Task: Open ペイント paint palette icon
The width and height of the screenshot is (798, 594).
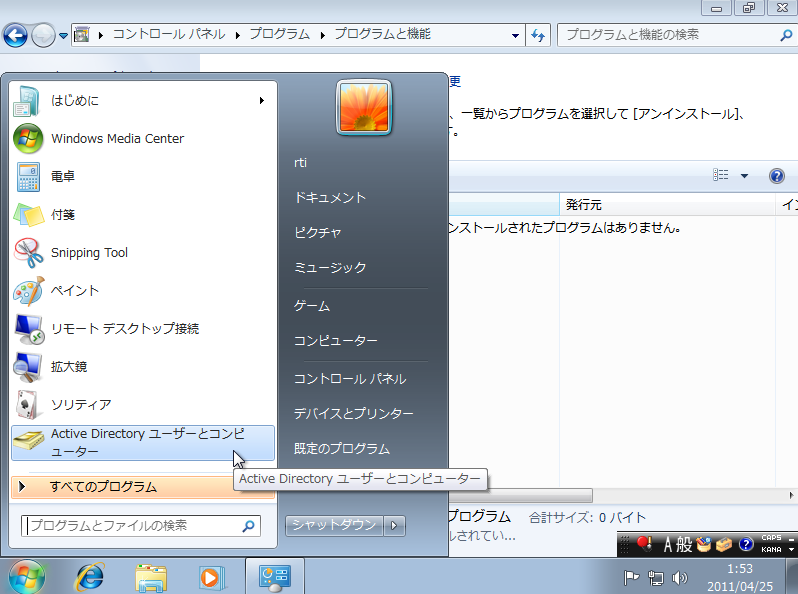Action: click(x=28, y=291)
